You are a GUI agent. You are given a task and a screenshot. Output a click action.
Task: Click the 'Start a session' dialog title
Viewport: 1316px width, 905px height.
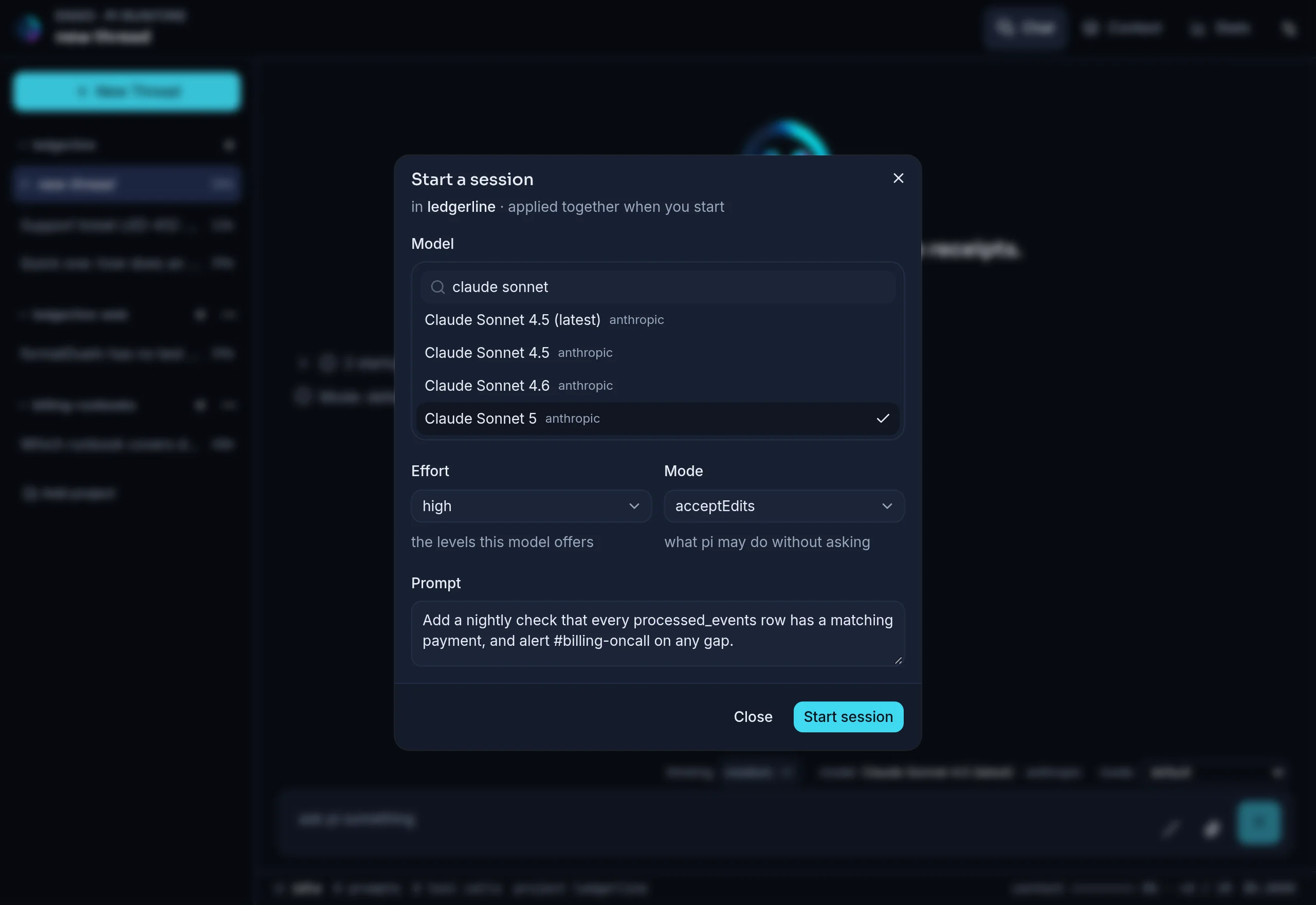pyautogui.click(x=472, y=179)
